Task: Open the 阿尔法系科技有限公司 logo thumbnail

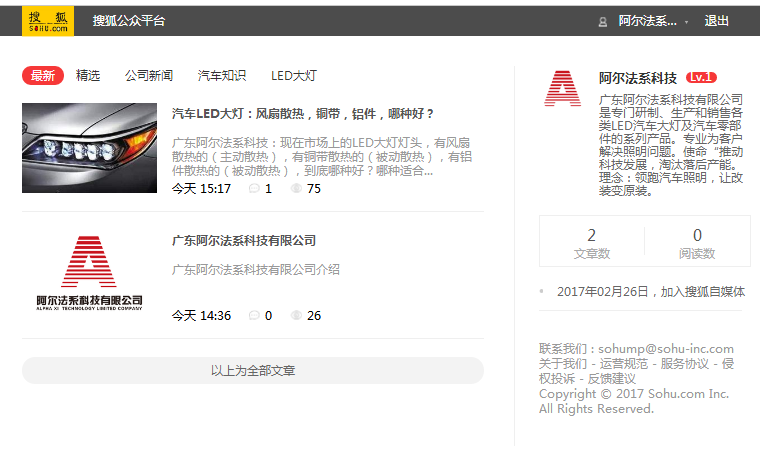Action: click(89, 273)
